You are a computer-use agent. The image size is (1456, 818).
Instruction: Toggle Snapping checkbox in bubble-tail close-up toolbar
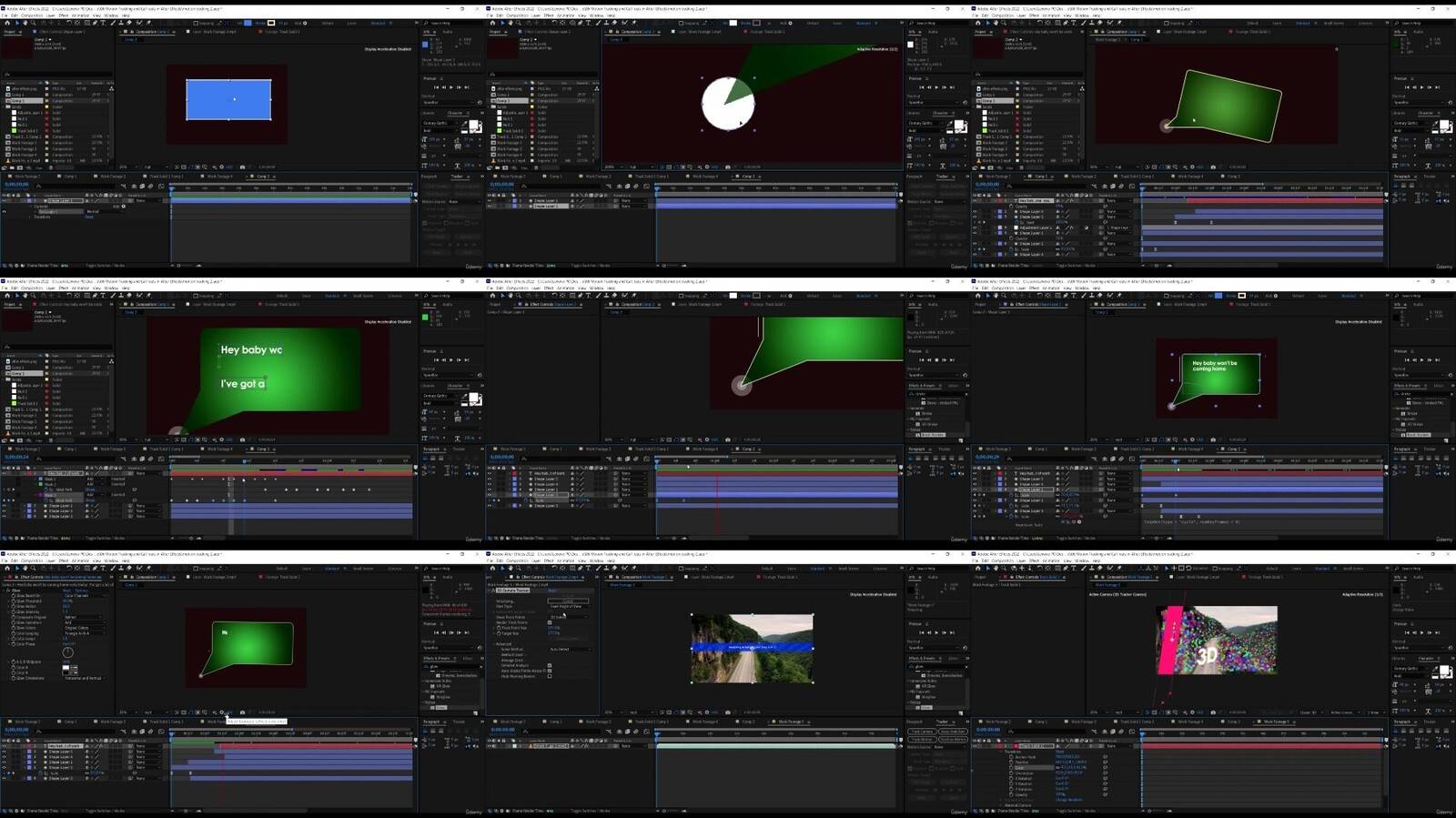click(x=681, y=296)
